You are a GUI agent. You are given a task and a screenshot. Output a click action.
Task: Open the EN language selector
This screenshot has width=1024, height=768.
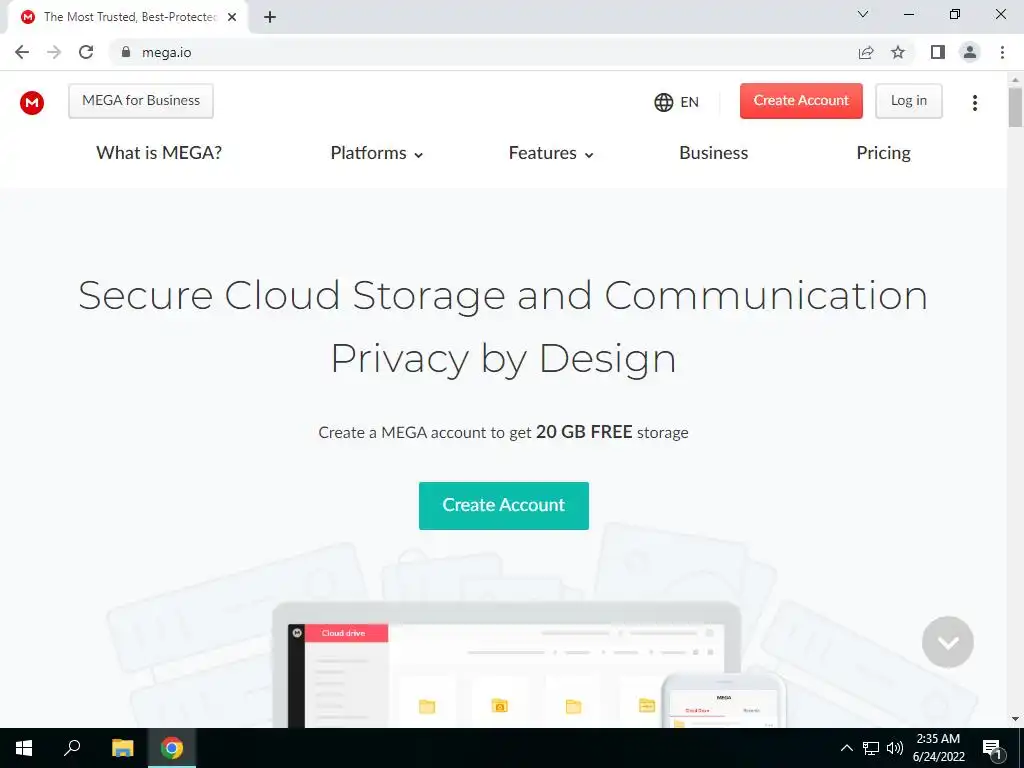pyautogui.click(x=677, y=103)
